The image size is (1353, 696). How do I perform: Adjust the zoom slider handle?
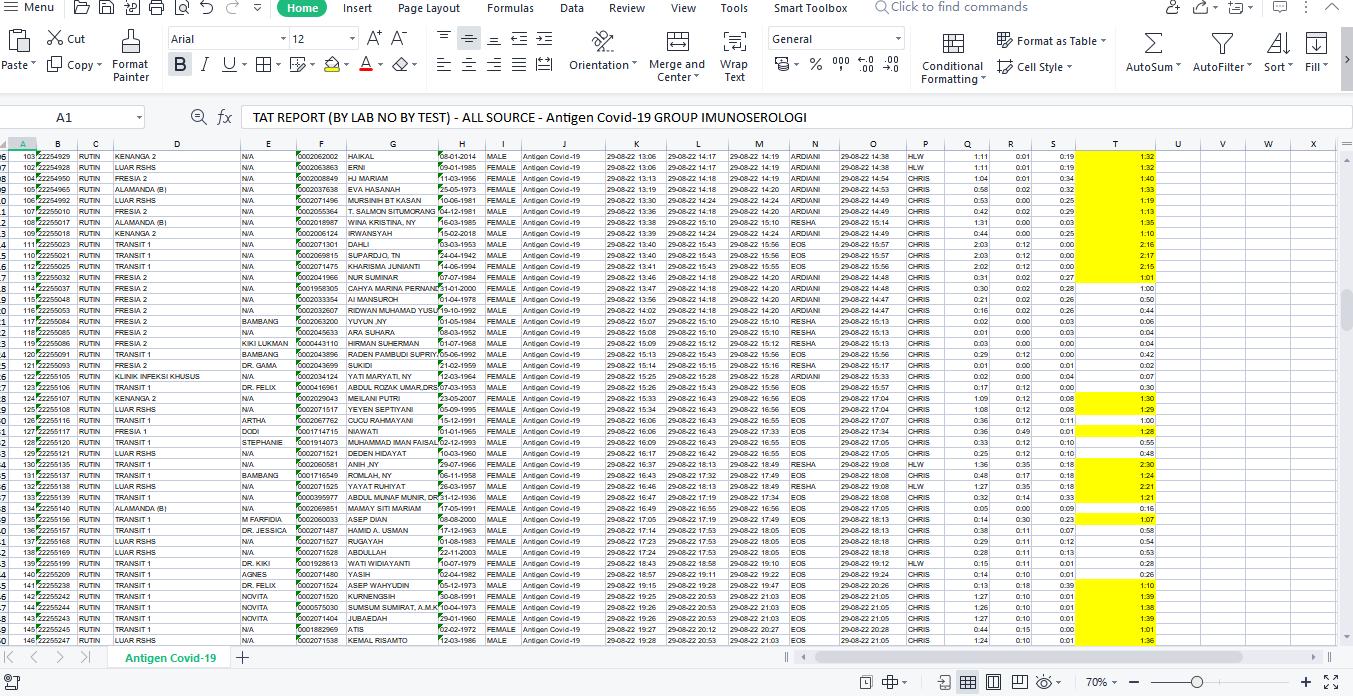[1197, 682]
